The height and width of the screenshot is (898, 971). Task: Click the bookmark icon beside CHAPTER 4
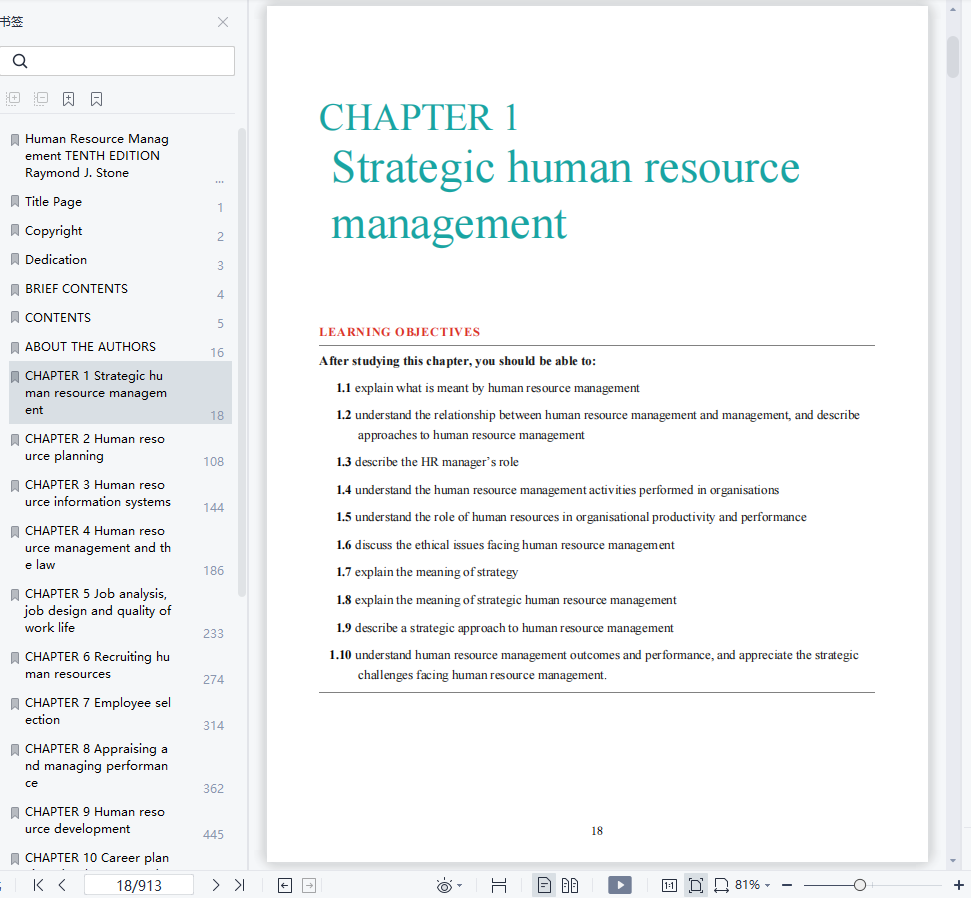(15, 531)
